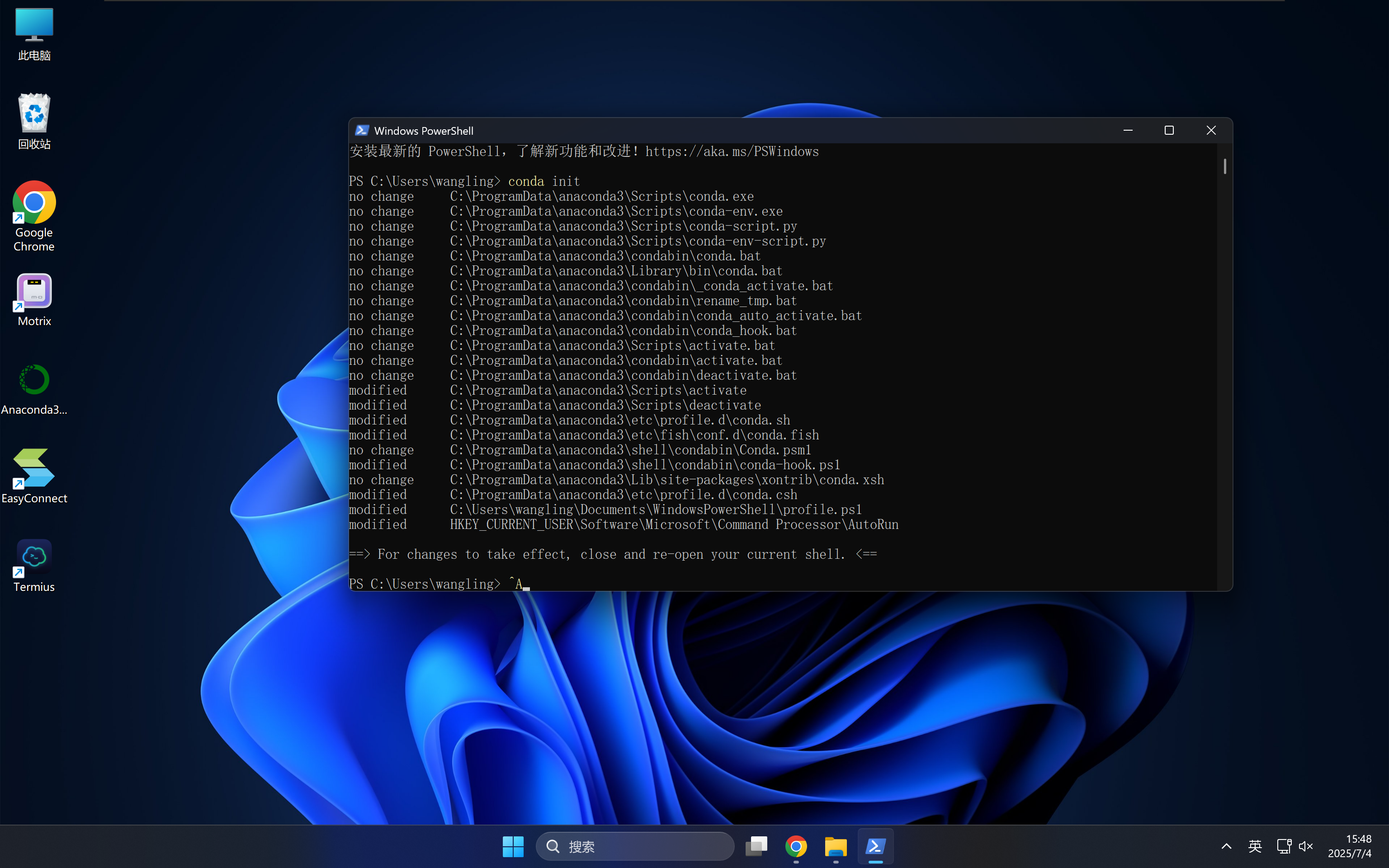
Task: Click the muted volume tray icon
Action: 1306,846
